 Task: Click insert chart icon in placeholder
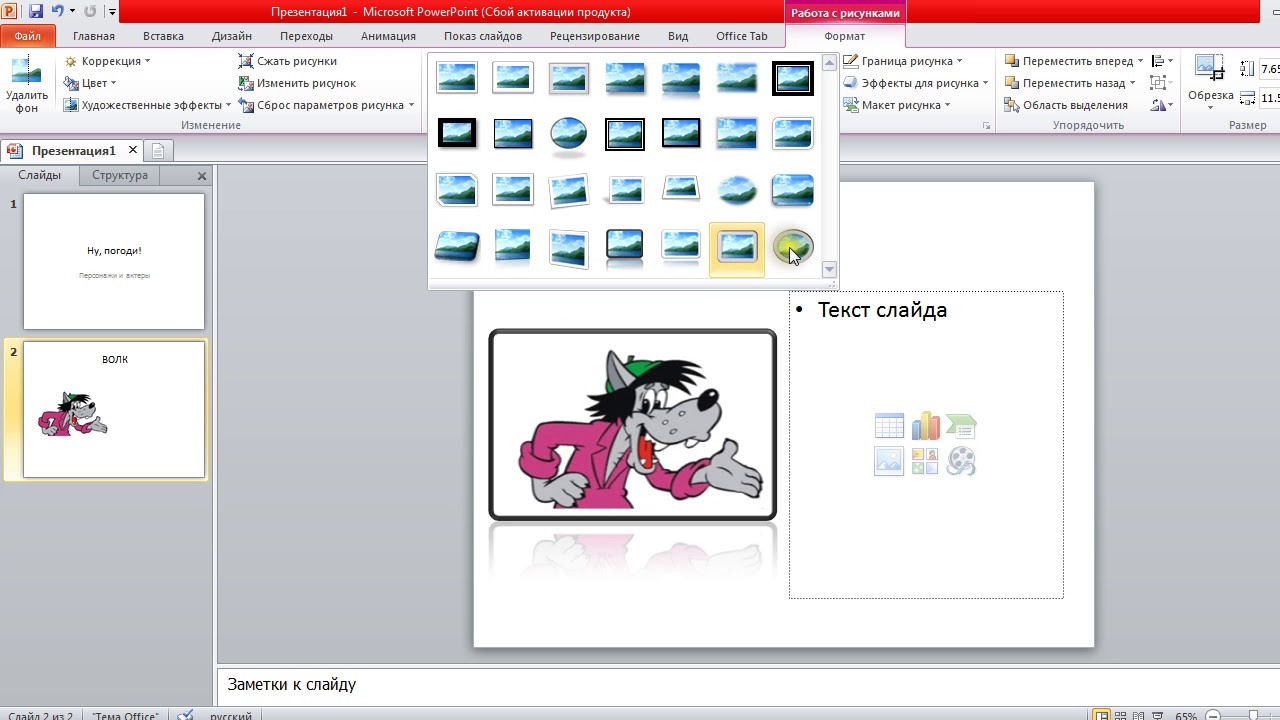(925, 427)
